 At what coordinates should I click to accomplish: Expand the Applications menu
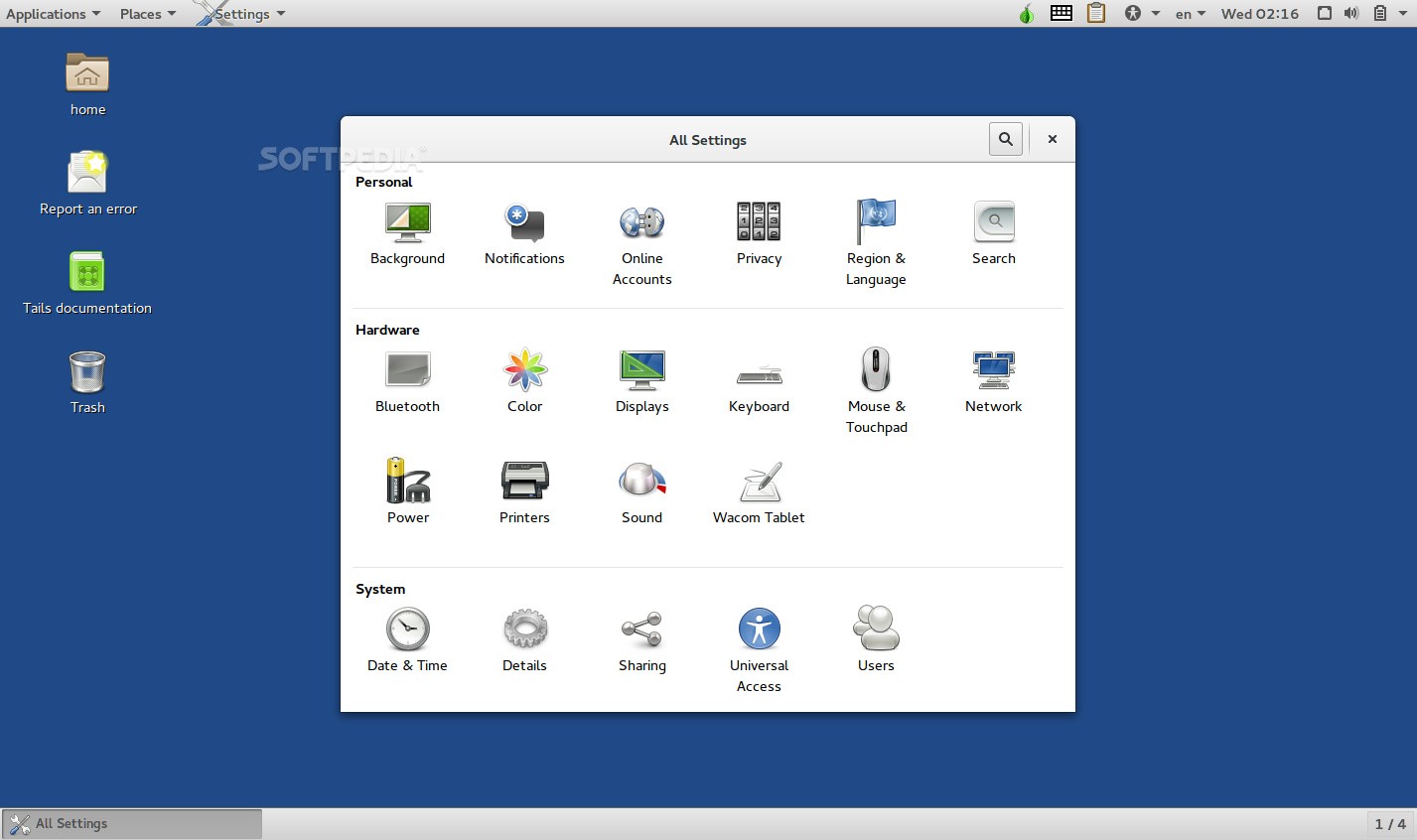click(53, 14)
